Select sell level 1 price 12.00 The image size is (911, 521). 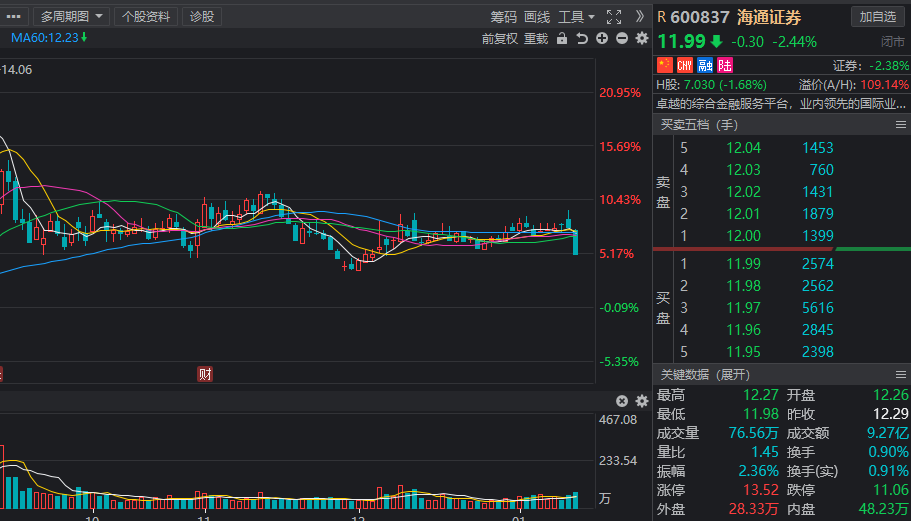point(743,236)
